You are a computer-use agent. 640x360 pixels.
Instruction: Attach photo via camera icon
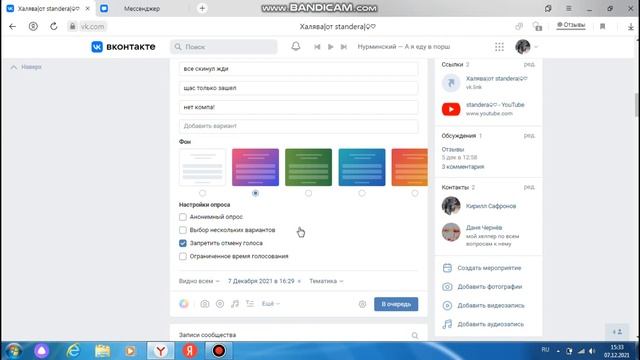coord(205,304)
